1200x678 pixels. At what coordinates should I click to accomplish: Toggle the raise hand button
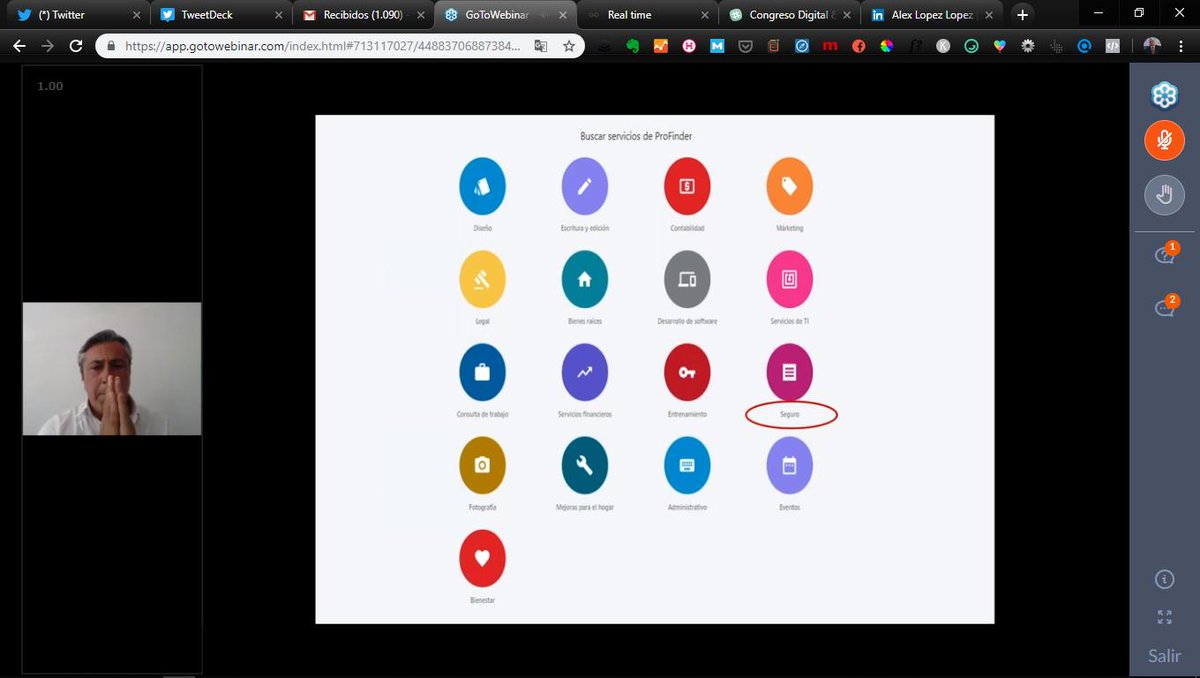pos(1164,194)
